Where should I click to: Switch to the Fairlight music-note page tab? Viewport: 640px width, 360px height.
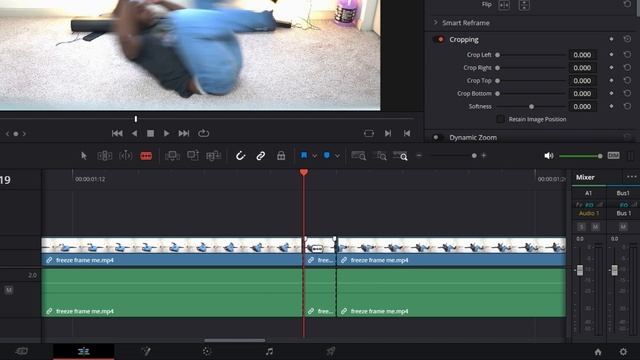(x=269, y=351)
